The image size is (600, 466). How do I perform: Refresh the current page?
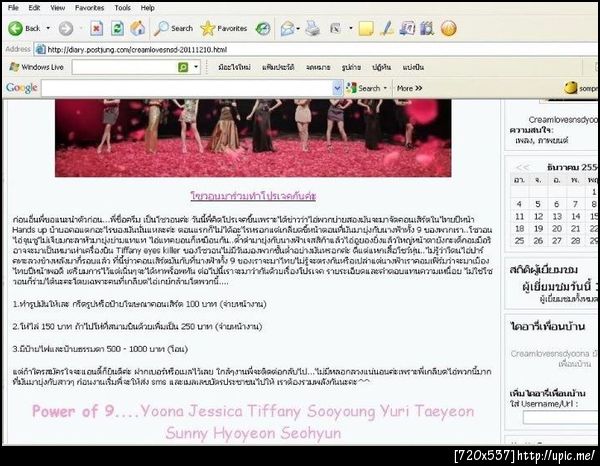click(117, 28)
